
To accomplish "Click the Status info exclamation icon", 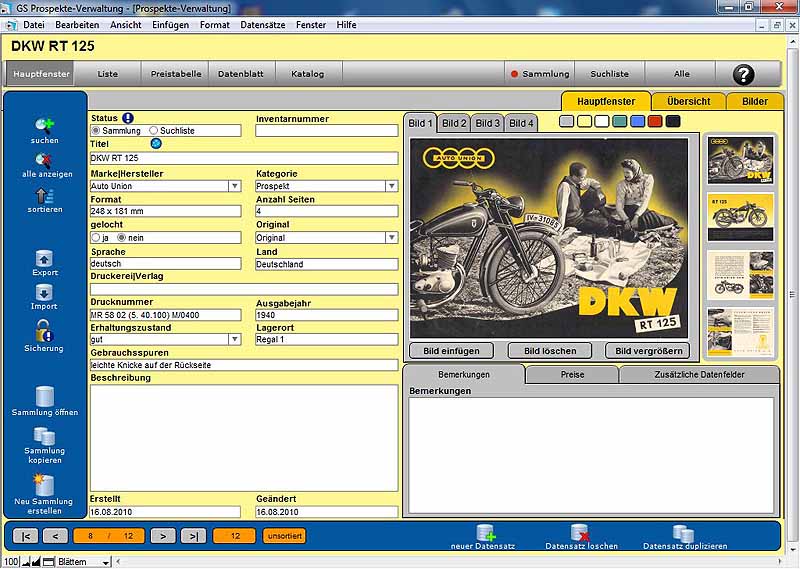I will (x=128, y=118).
